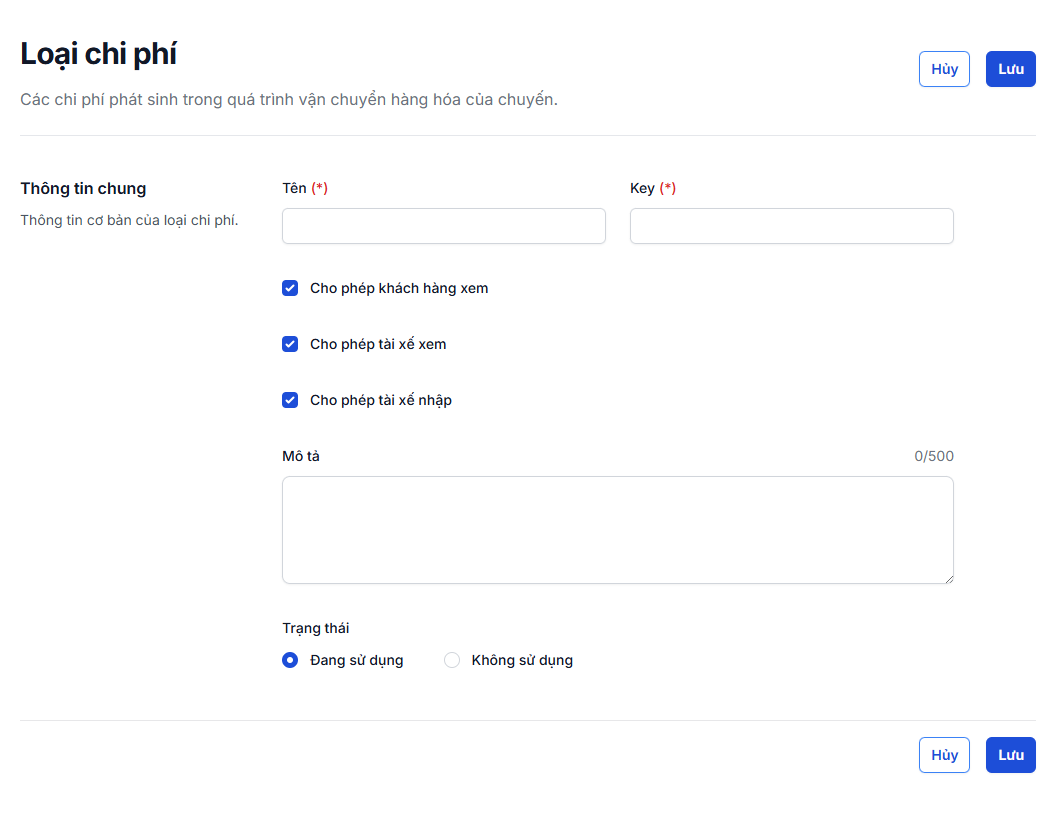Viewport: 1063px width, 814px height.
Task: Uncheck the 'Cho phép khách hàng xem' checkbox
Action: tap(290, 288)
